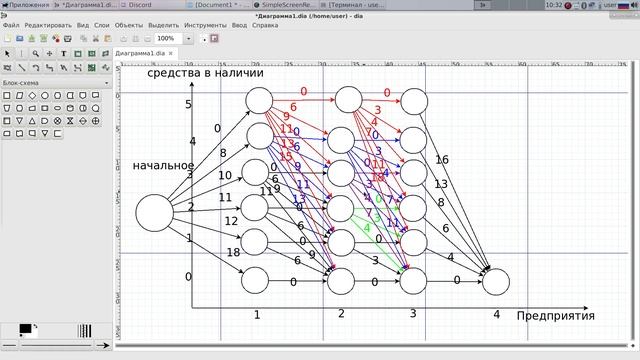This screenshot has height=360, width=640.
Task: Open end arrow style selector
Action: coord(103,345)
